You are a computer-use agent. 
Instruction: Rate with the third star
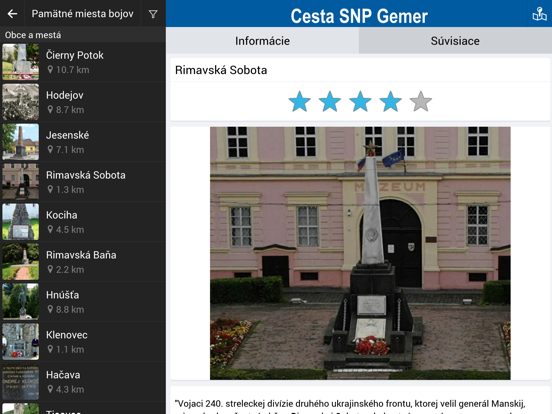click(x=360, y=101)
